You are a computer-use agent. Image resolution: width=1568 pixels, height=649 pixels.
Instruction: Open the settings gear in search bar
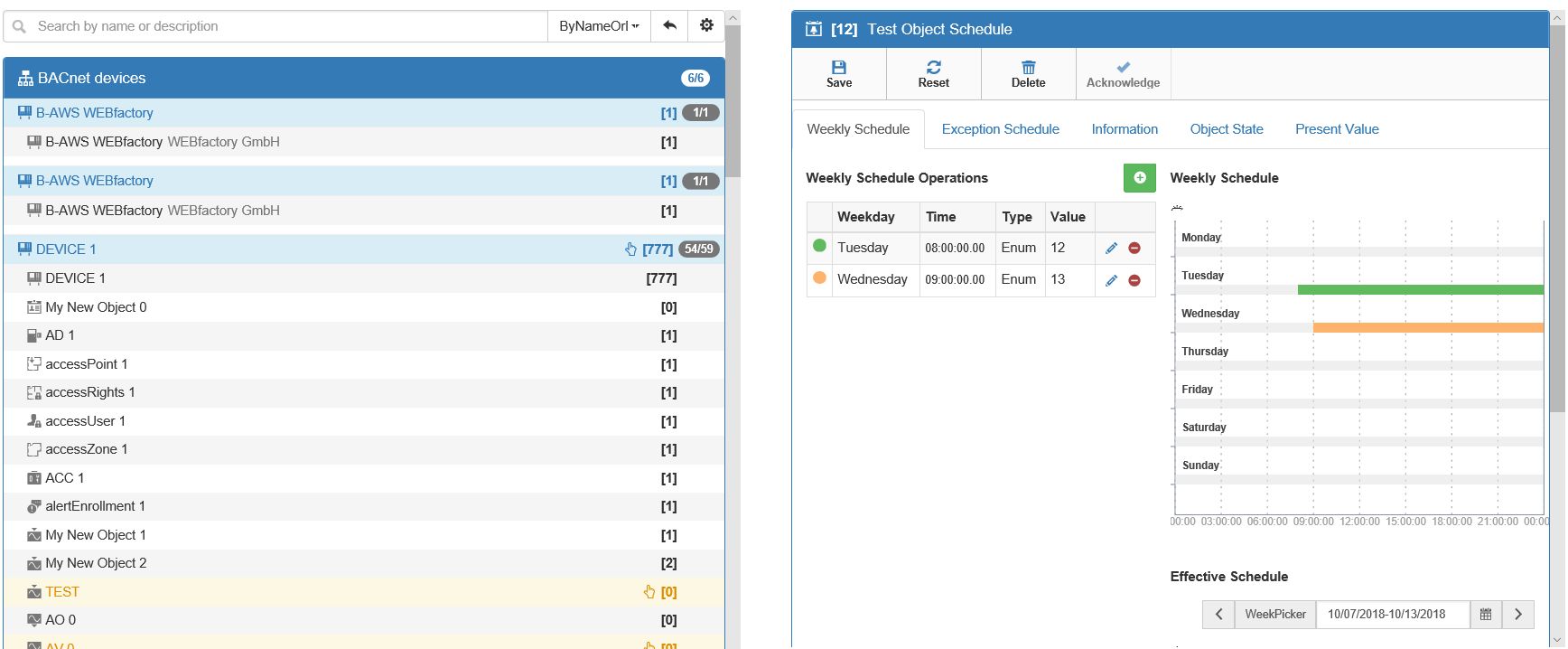pos(706,26)
